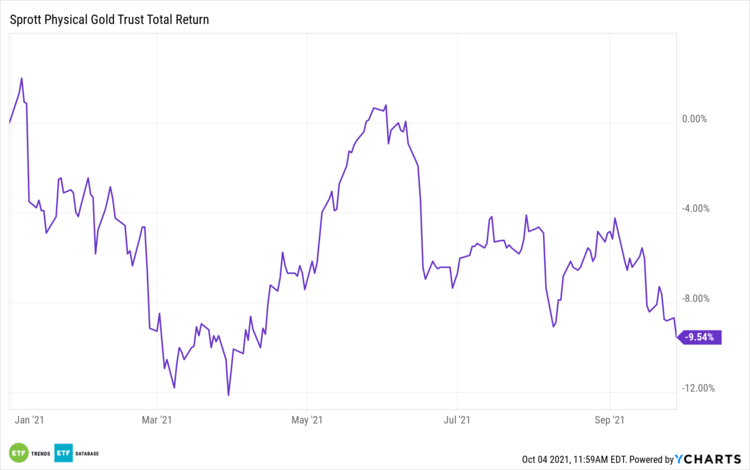Image resolution: width=750 pixels, height=470 pixels.
Task: Click the Jul '21 axis label
Action: click(457, 420)
